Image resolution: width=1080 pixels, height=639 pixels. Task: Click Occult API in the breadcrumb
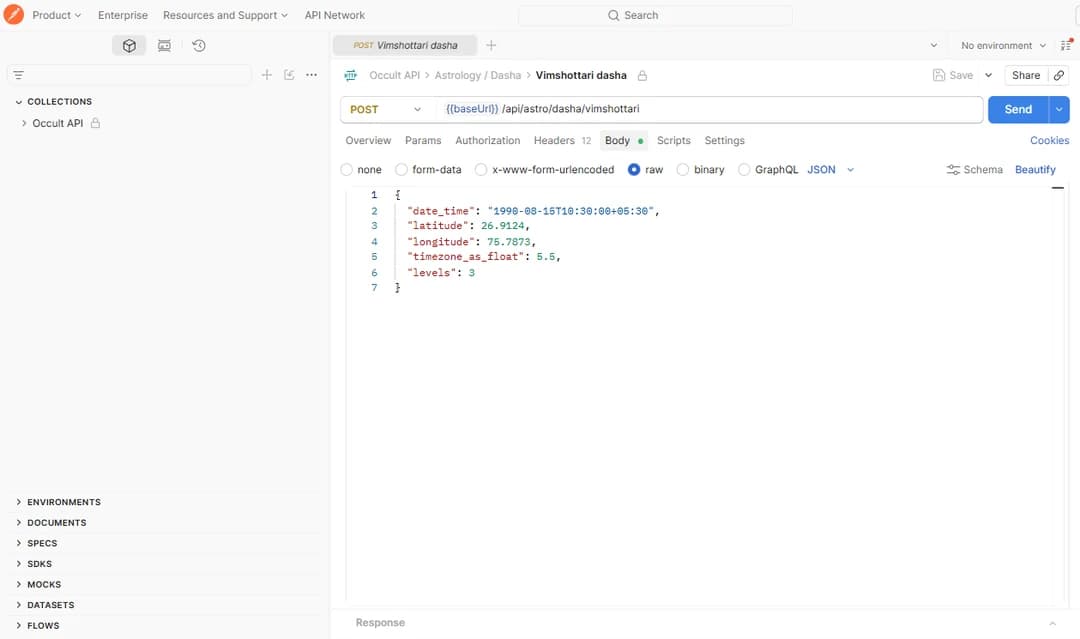point(395,76)
